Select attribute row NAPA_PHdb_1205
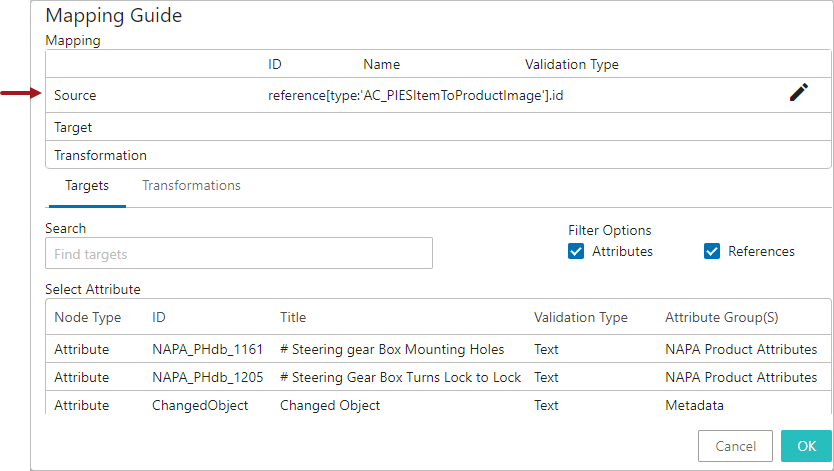This screenshot has height=471, width=834. [x=438, y=377]
